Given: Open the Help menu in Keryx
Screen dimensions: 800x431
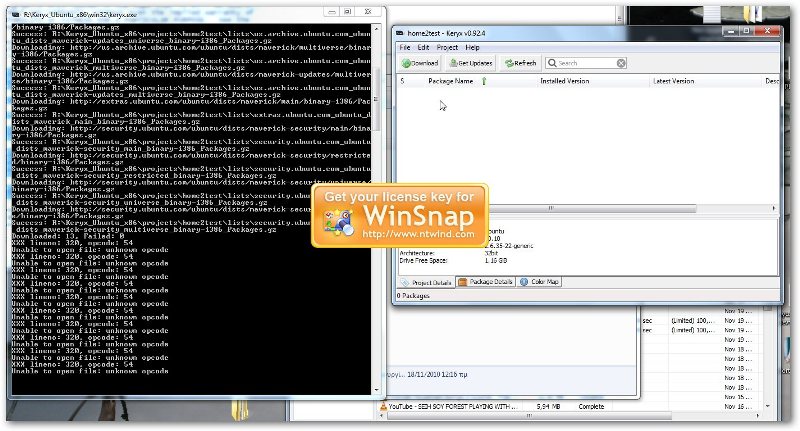Looking at the screenshot, I should pyautogui.click(x=472, y=47).
